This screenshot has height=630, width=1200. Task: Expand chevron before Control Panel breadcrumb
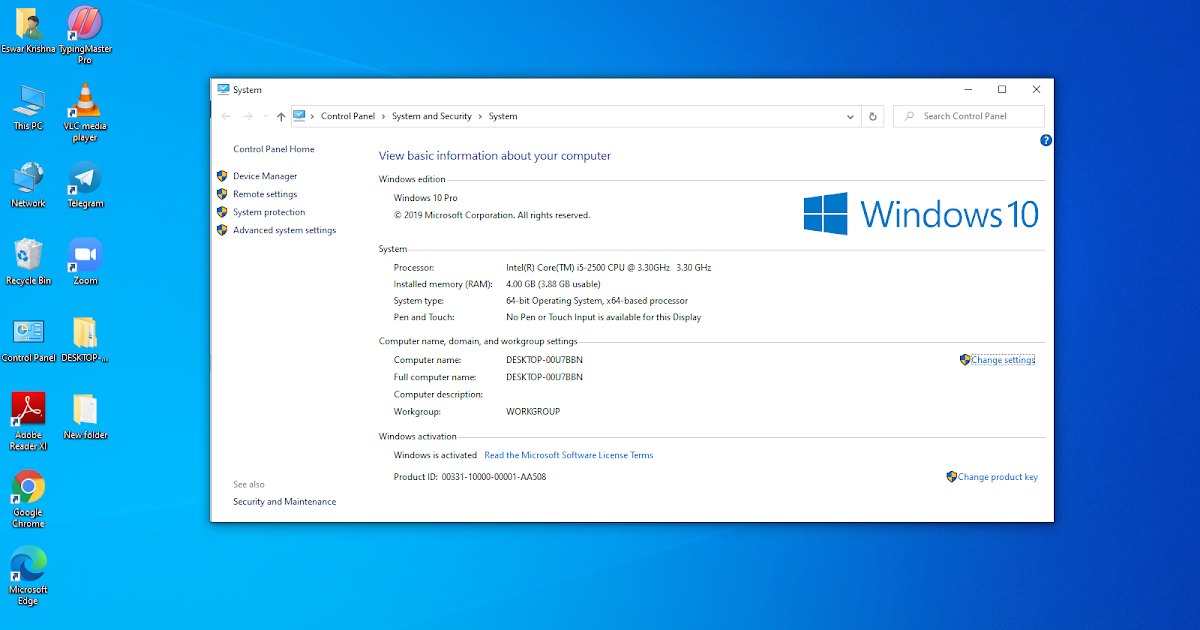point(312,116)
